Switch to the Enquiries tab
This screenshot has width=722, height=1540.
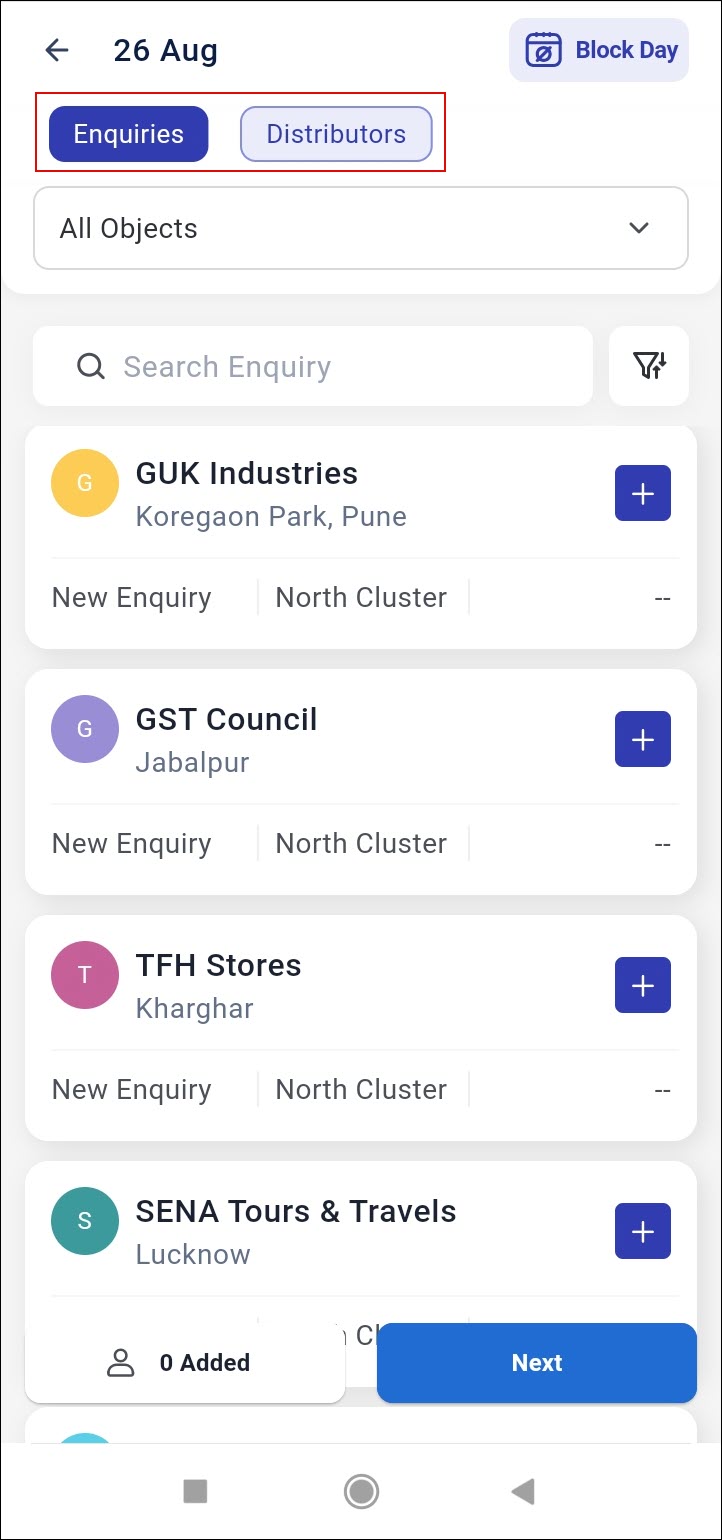pyautogui.click(x=128, y=134)
